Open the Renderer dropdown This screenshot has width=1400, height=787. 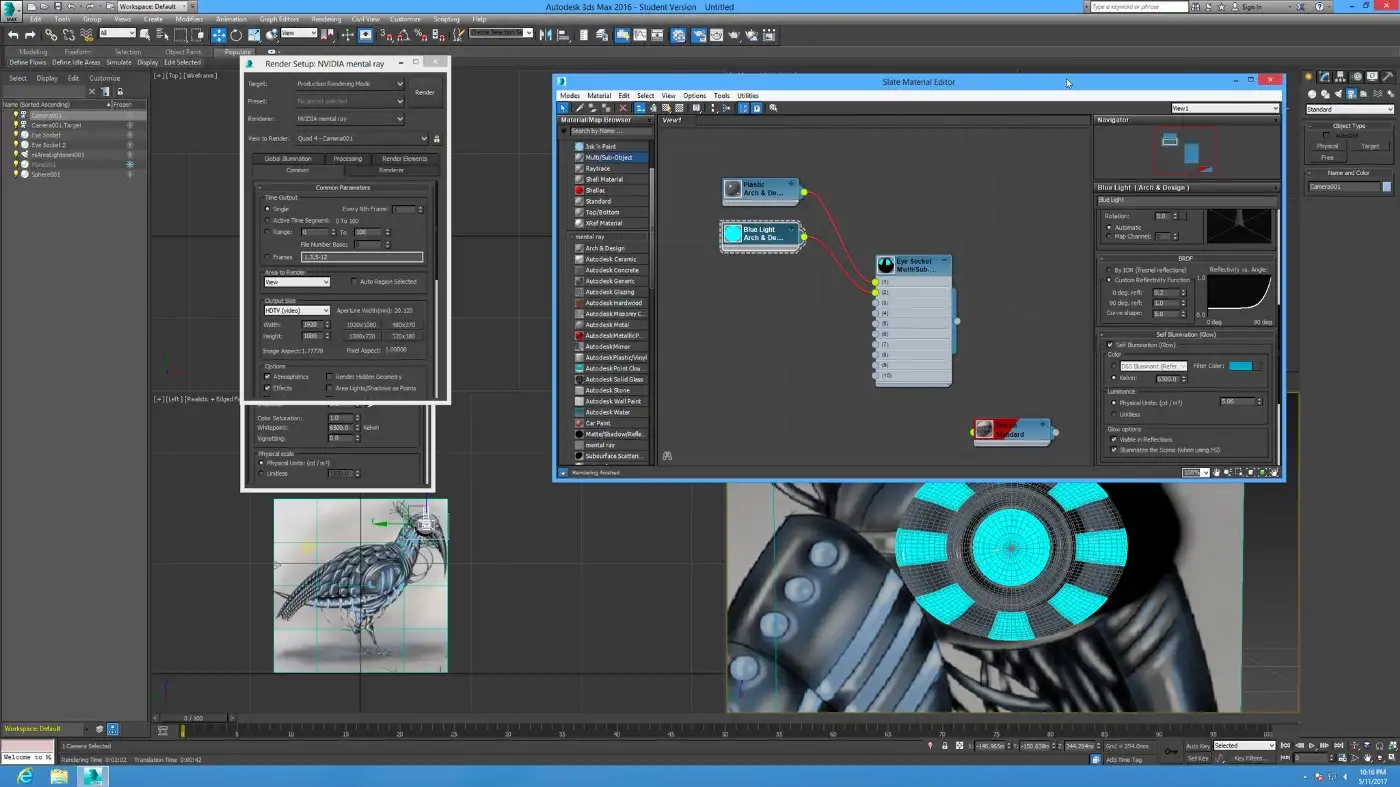click(x=349, y=119)
